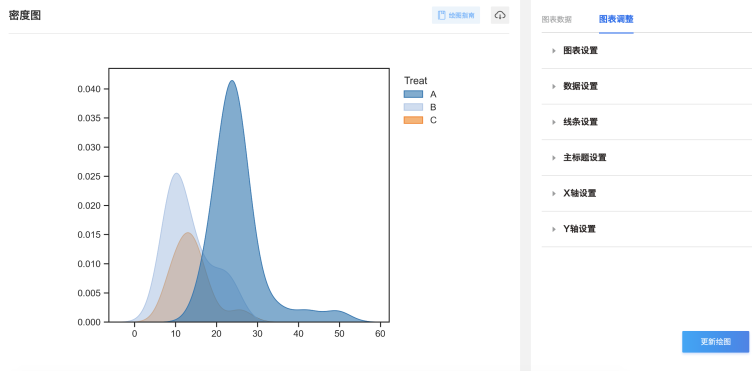Click the cloud download icon

click(500, 15)
